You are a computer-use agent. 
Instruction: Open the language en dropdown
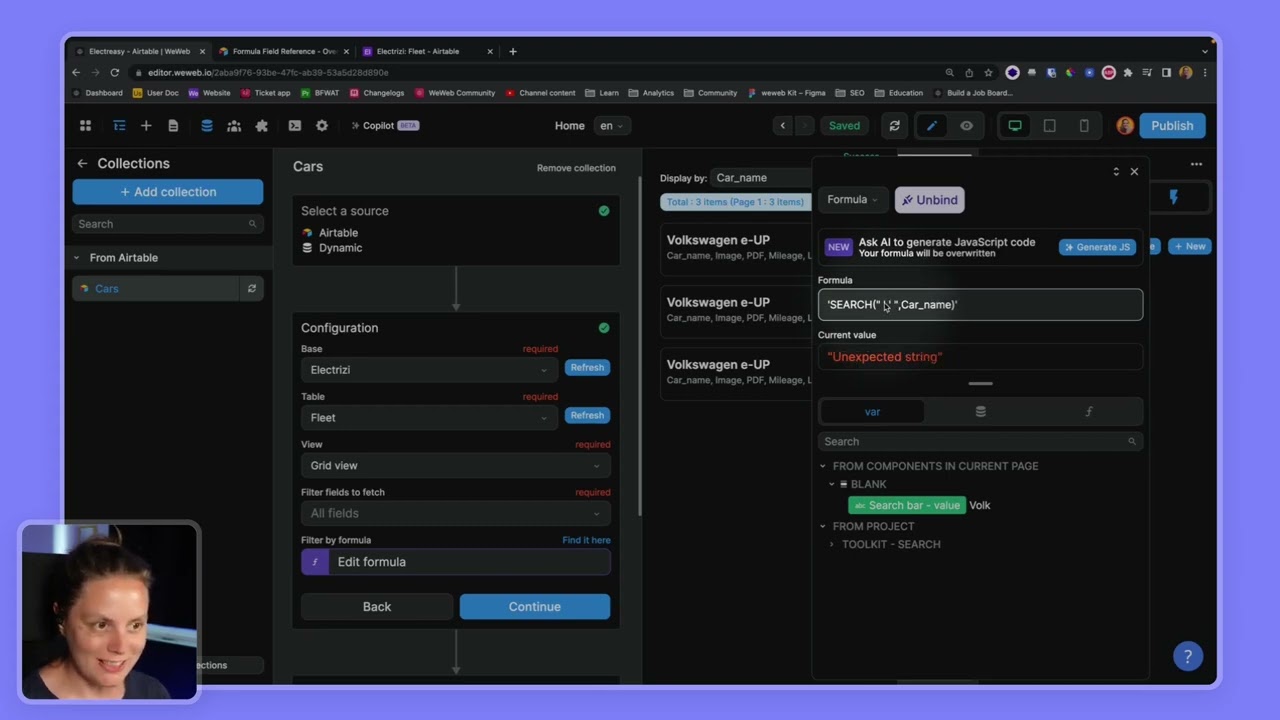(x=611, y=126)
